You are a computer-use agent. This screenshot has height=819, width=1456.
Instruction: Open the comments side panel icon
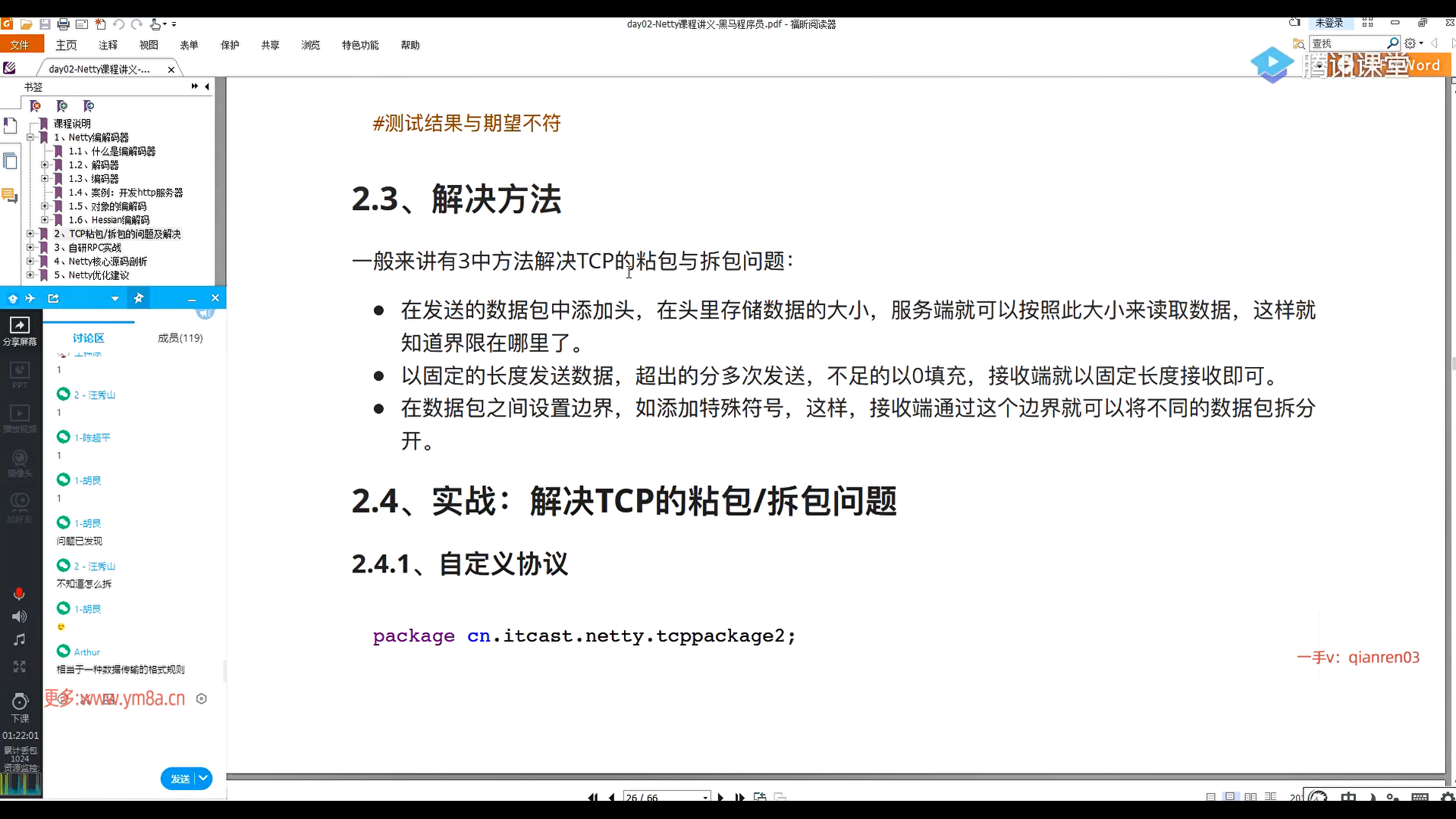click(10, 196)
